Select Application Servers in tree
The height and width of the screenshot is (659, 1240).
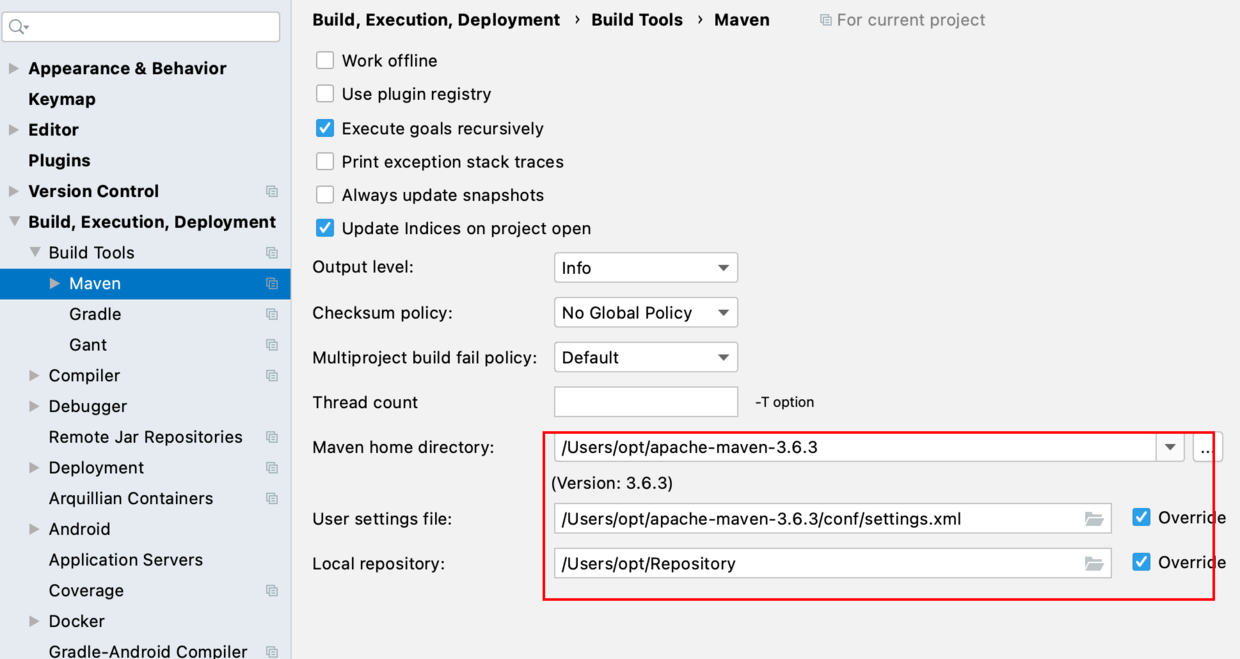126,560
